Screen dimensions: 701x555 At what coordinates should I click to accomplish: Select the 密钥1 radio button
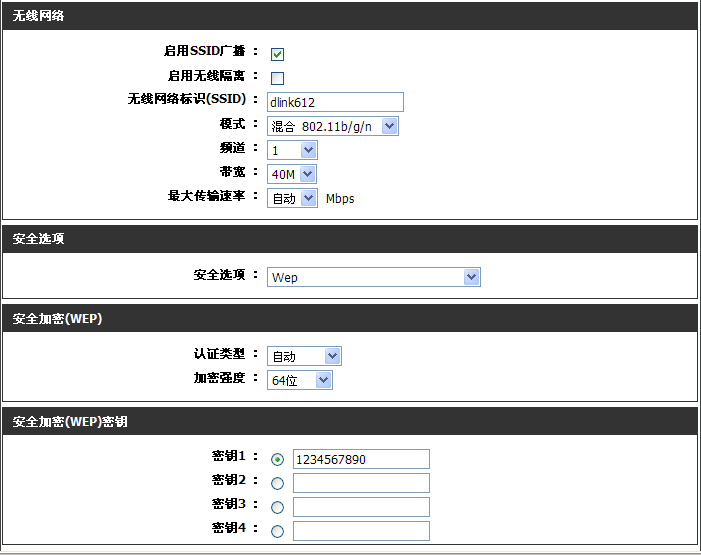pos(277,460)
